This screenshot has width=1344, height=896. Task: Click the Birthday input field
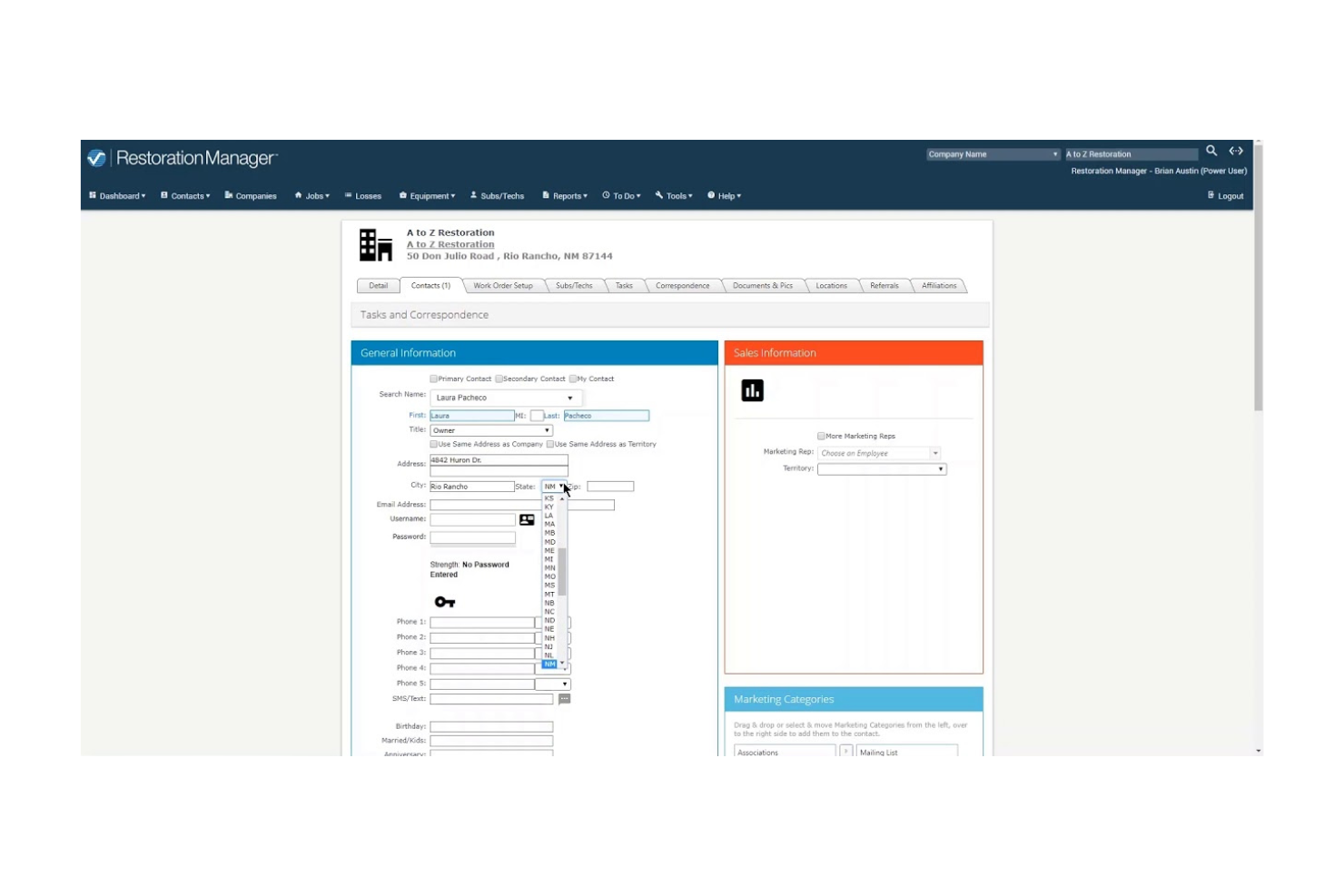[491, 727]
